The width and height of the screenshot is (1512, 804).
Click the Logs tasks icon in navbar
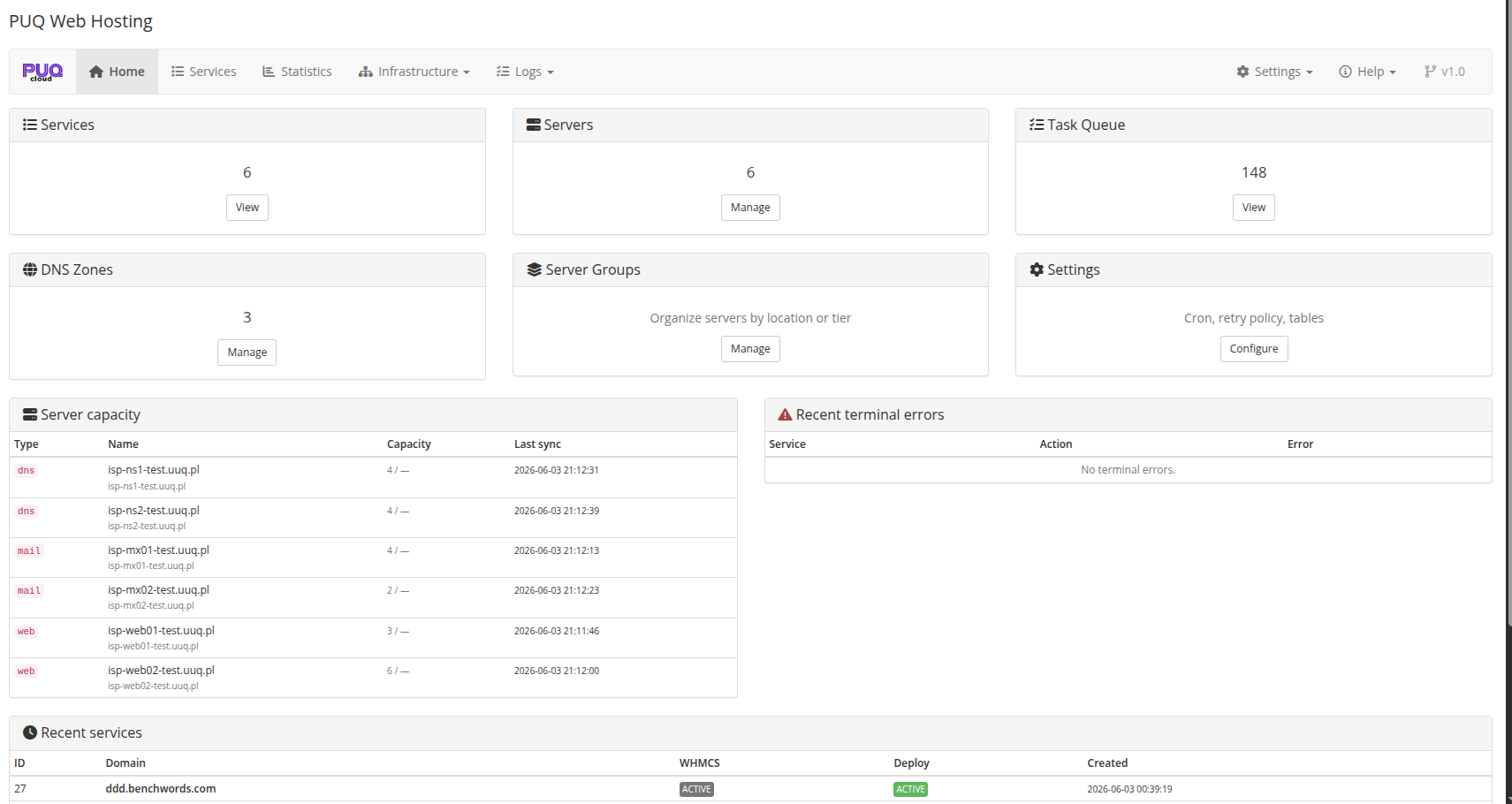click(x=503, y=72)
